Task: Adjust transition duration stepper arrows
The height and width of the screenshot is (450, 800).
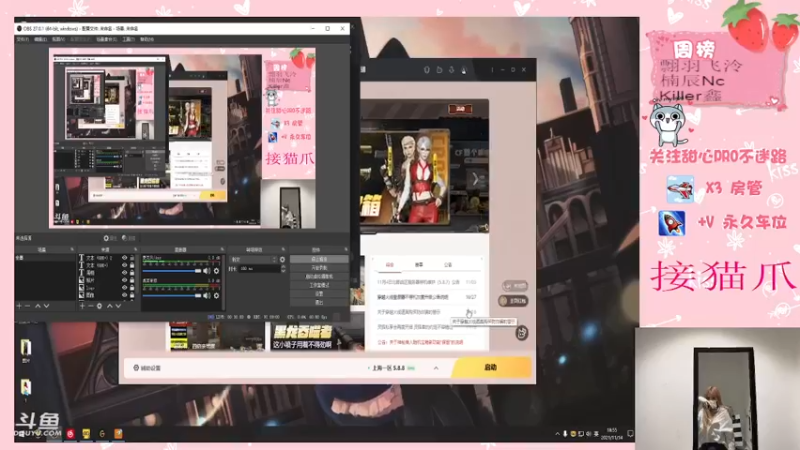Action: pyautogui.click(x=283, y=268)
